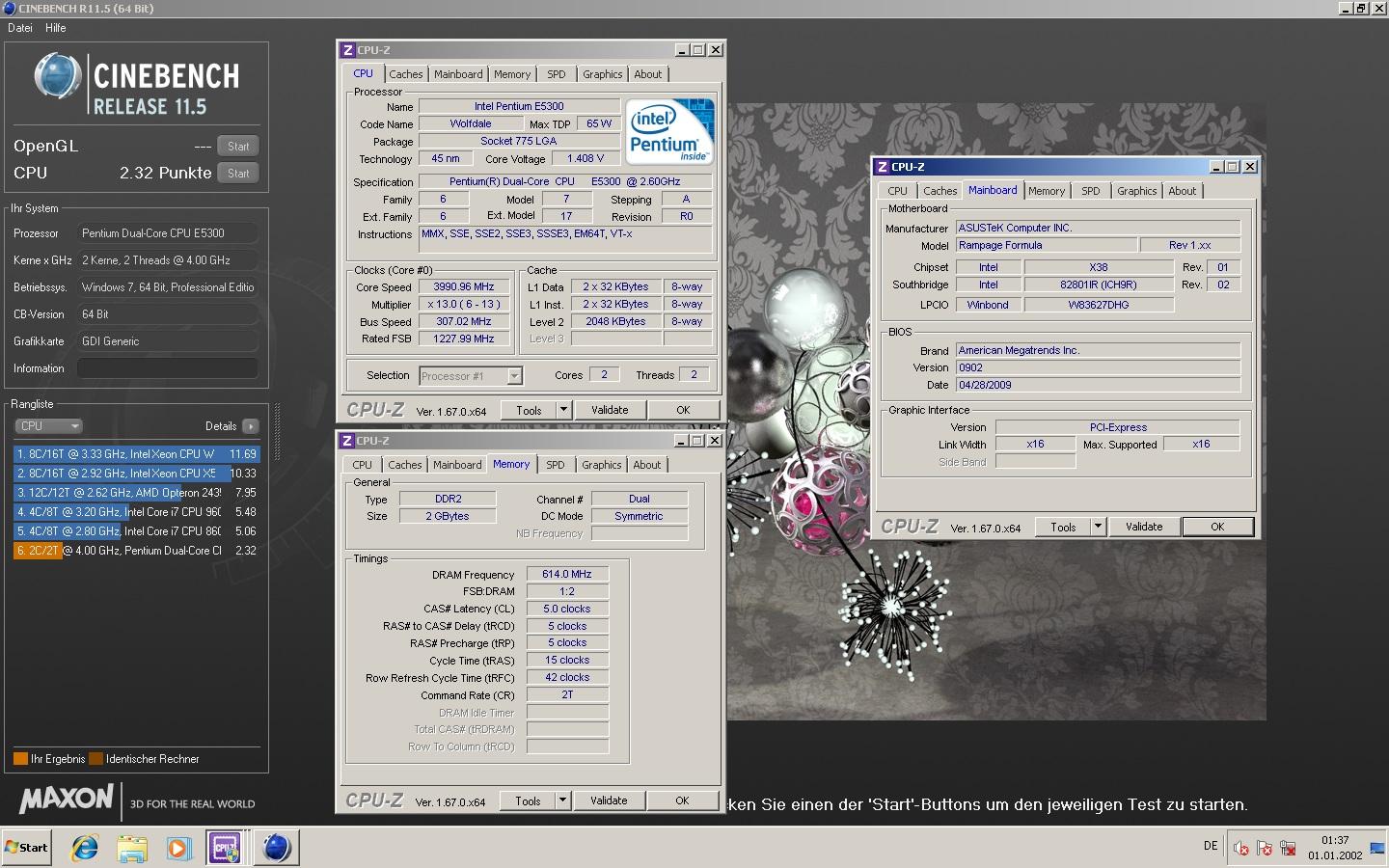Click the first tray security alert icon

pyautogui.click(x=1241, y=849)
